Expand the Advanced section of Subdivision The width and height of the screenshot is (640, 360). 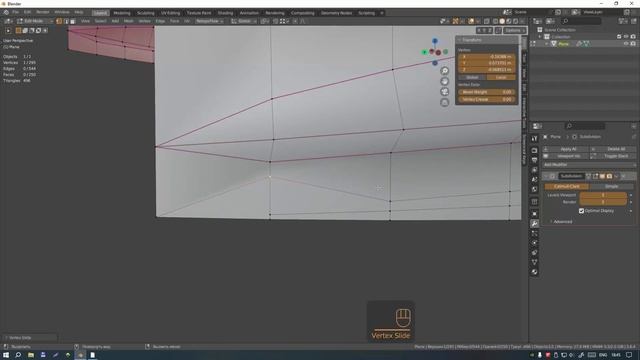pyautogui.click(x=561, y=222)
